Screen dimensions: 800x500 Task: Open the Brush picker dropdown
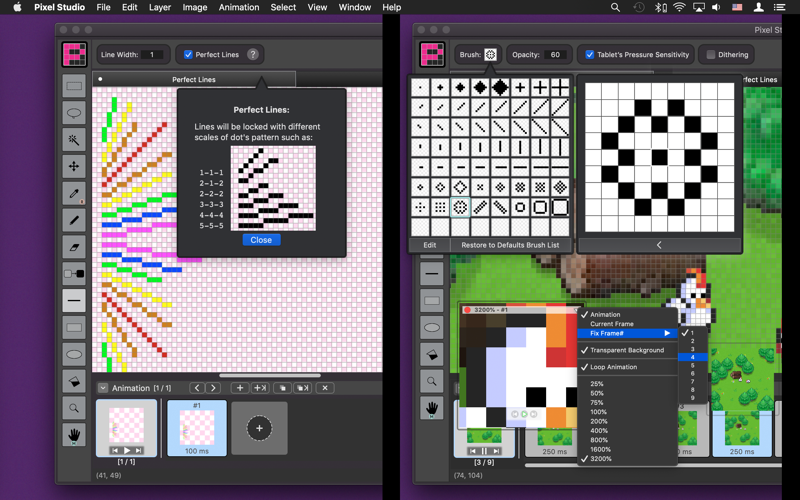(490, 55)
